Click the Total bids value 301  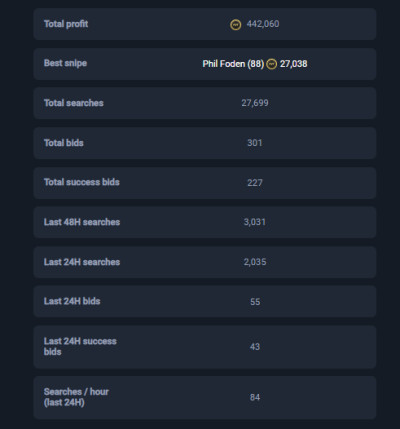coord(255,143)
